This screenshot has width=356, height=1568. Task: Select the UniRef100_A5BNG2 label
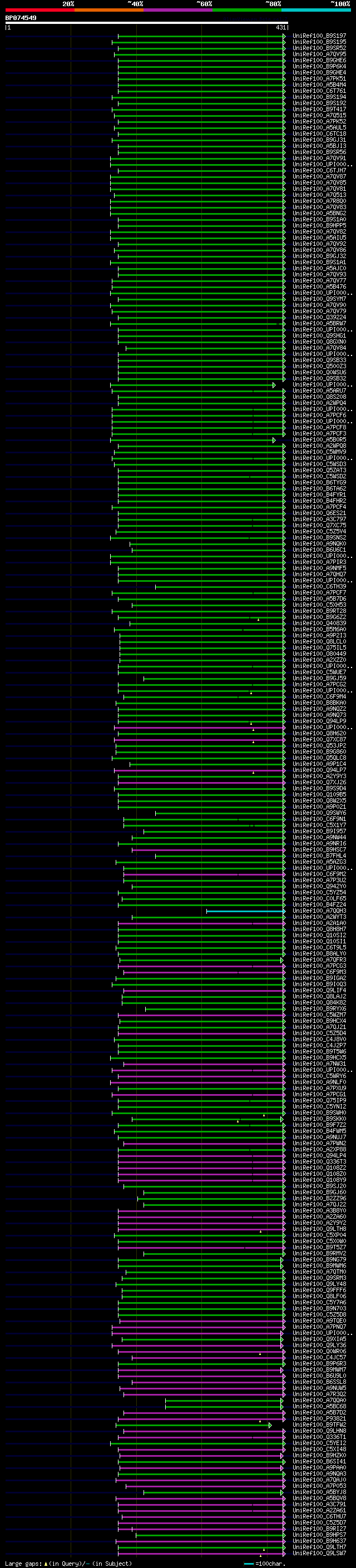(x=319, y=214)
